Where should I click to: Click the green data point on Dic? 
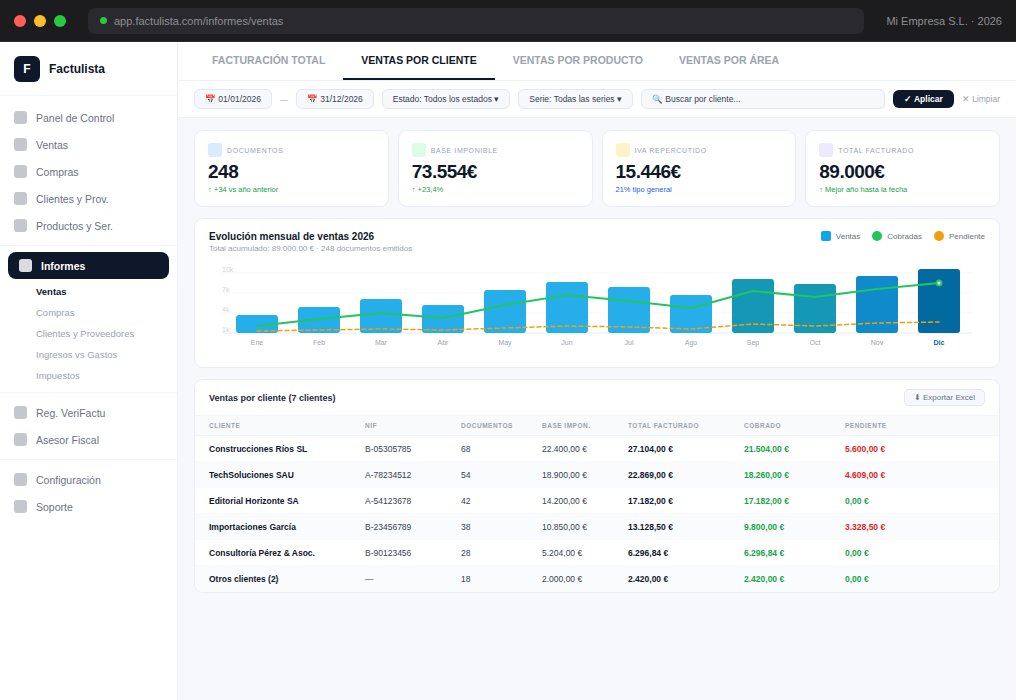(x=938, y=283)
